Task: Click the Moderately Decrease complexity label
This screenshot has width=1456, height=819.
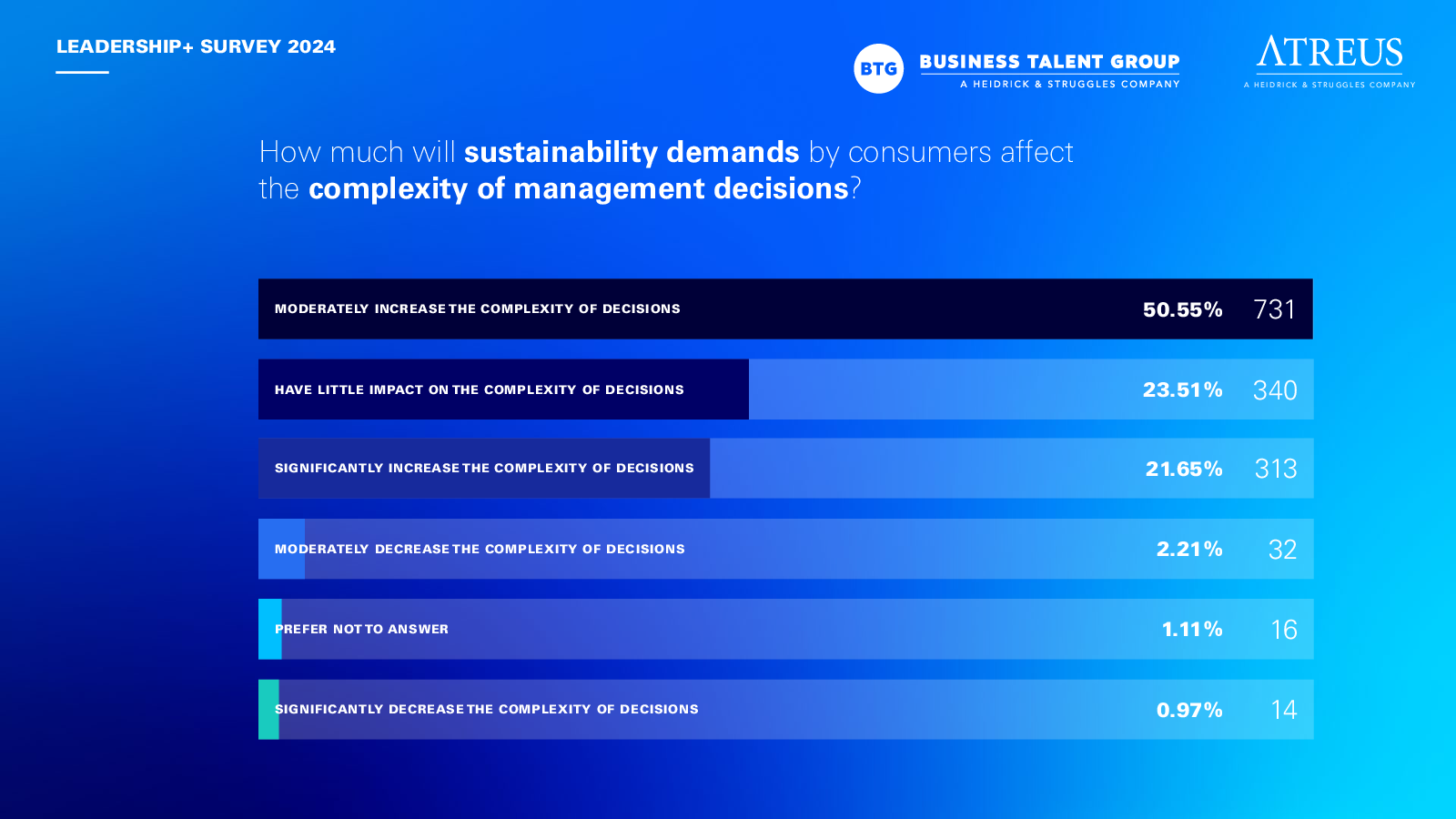Action: coord(480,549)
